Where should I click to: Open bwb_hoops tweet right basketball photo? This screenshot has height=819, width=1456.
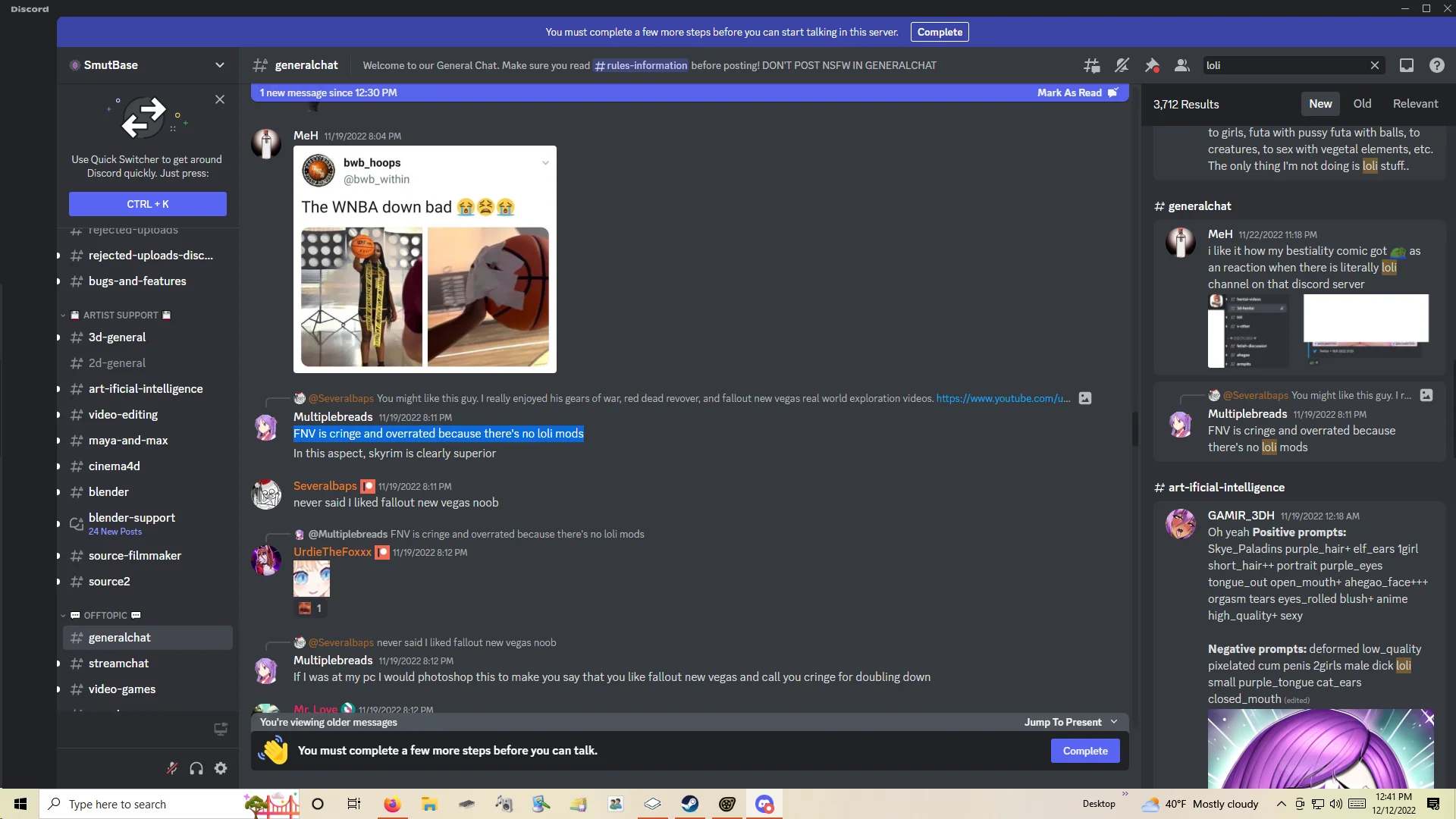[x=488, y=297]
